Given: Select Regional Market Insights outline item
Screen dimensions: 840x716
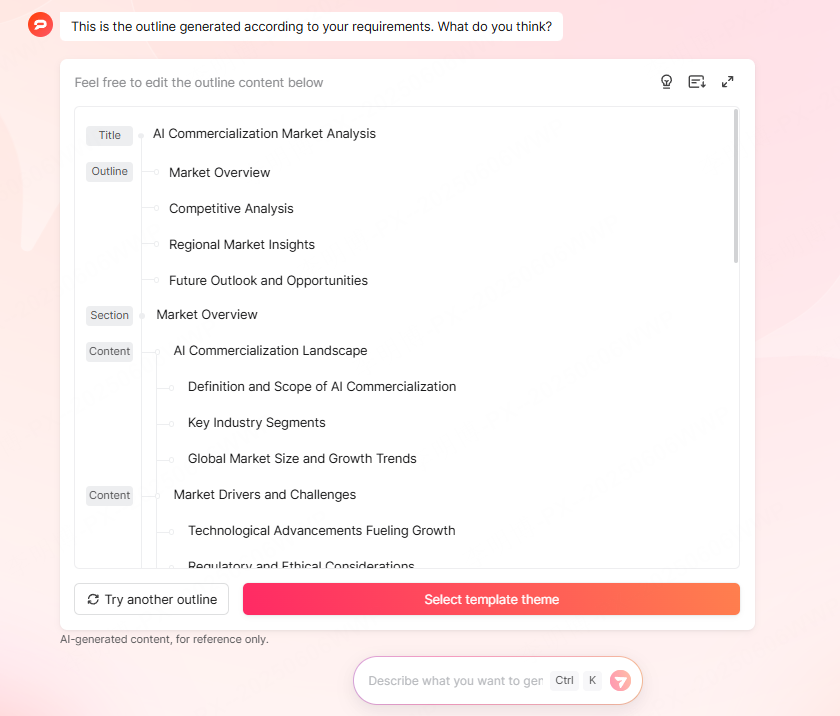Looking at the screenshot, I should point(241,245).
